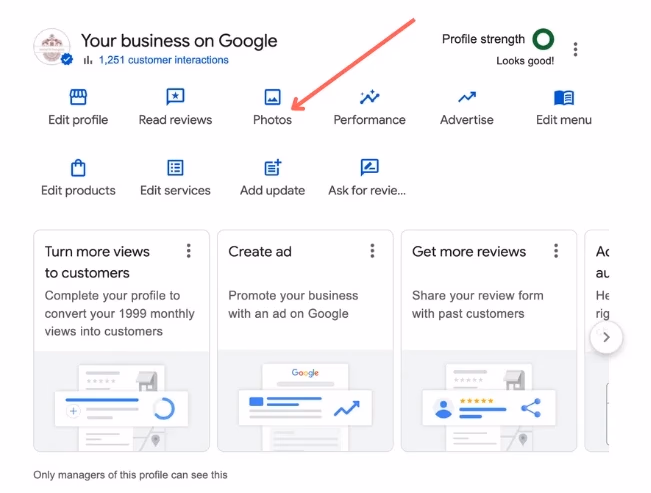The height and width of the screenshot is (493, 651).
Task: Open options menu on Create ad card
Action: [372, 251]
